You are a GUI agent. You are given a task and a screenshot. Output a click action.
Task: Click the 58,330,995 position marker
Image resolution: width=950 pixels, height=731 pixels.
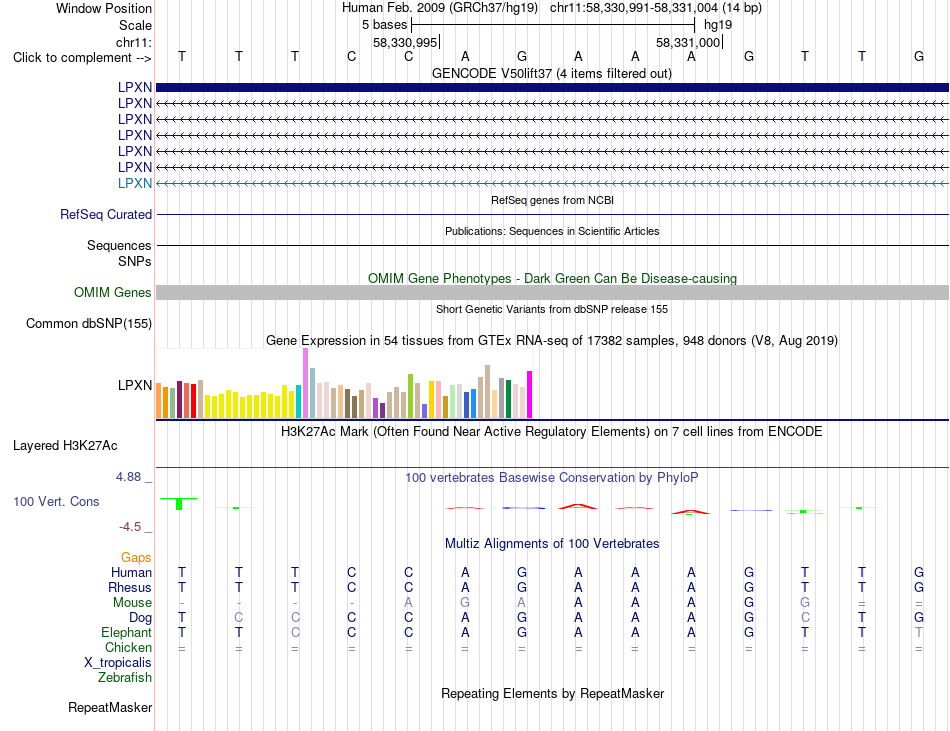tap(405, 43)
